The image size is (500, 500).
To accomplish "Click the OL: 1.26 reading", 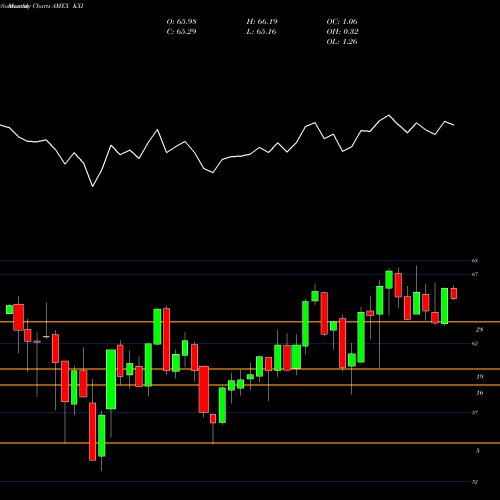I will 342,42.
